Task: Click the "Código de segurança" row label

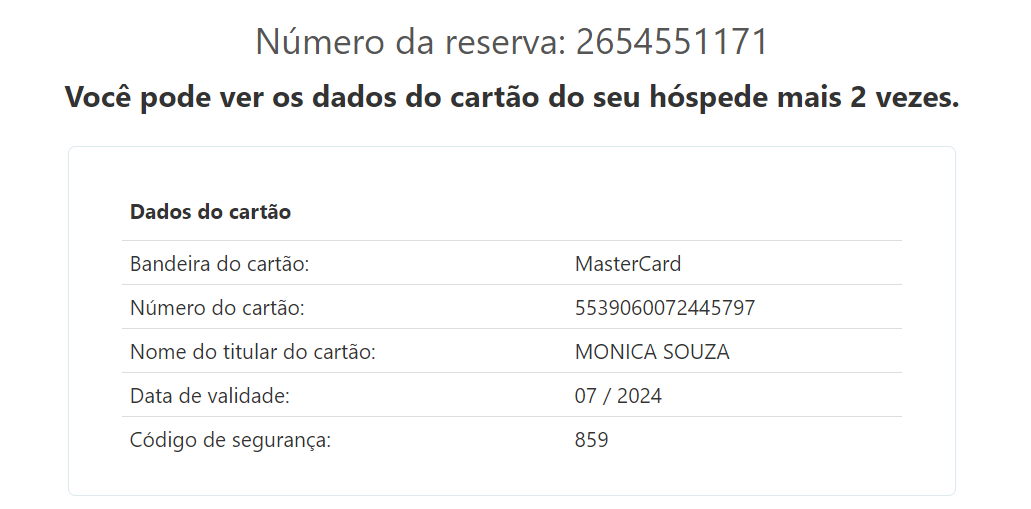Action: pyautogui.click(x=230, y=440)
